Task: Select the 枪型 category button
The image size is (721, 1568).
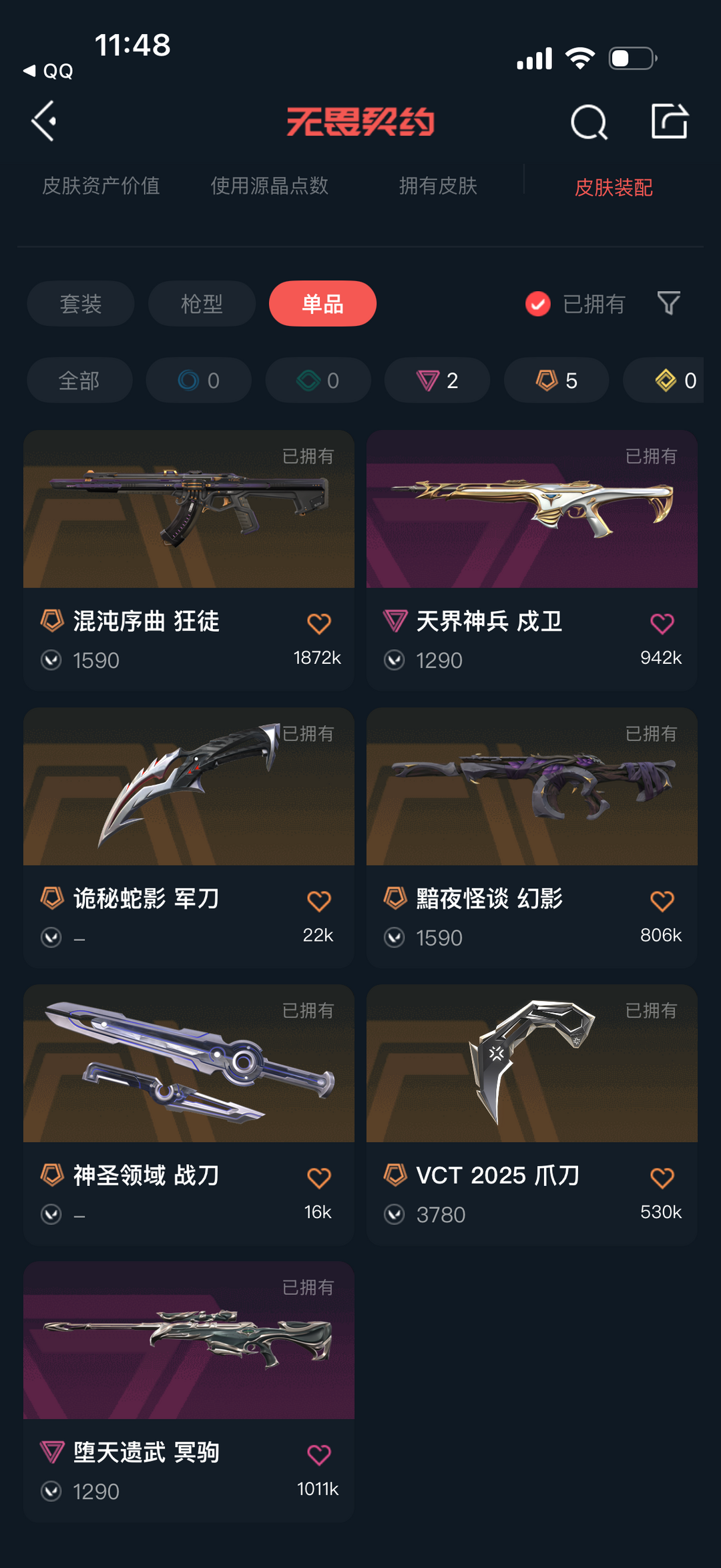Action: click(202, 304)
